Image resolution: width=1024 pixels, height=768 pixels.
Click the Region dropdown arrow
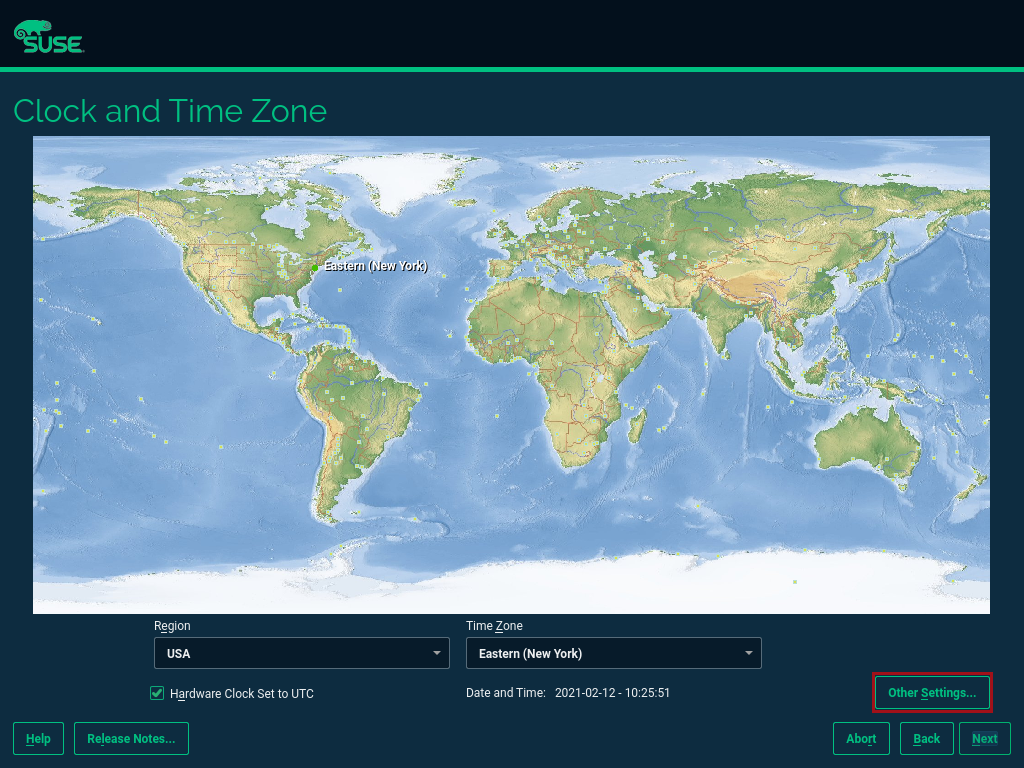pyautogui.click(x=438, y=652)
